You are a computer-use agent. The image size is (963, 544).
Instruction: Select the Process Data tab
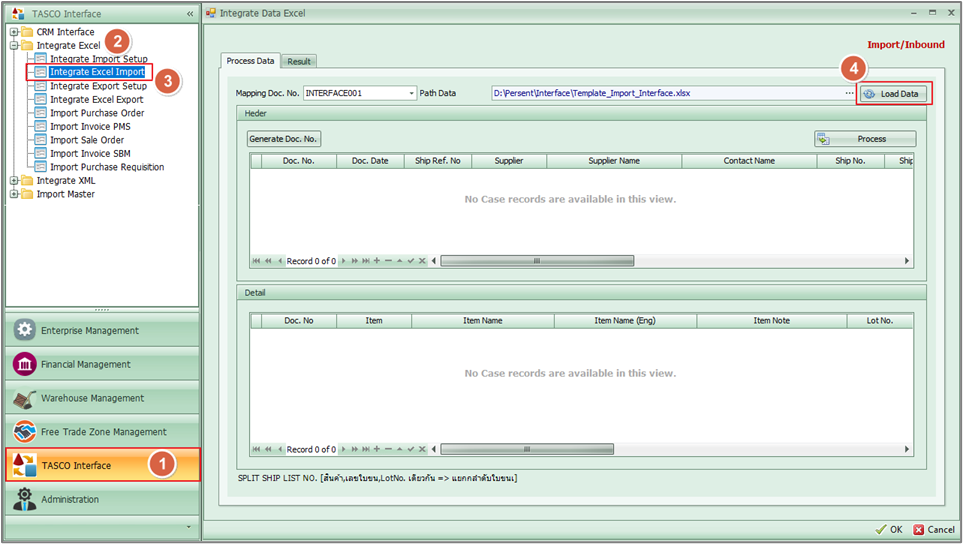point(250,61)
